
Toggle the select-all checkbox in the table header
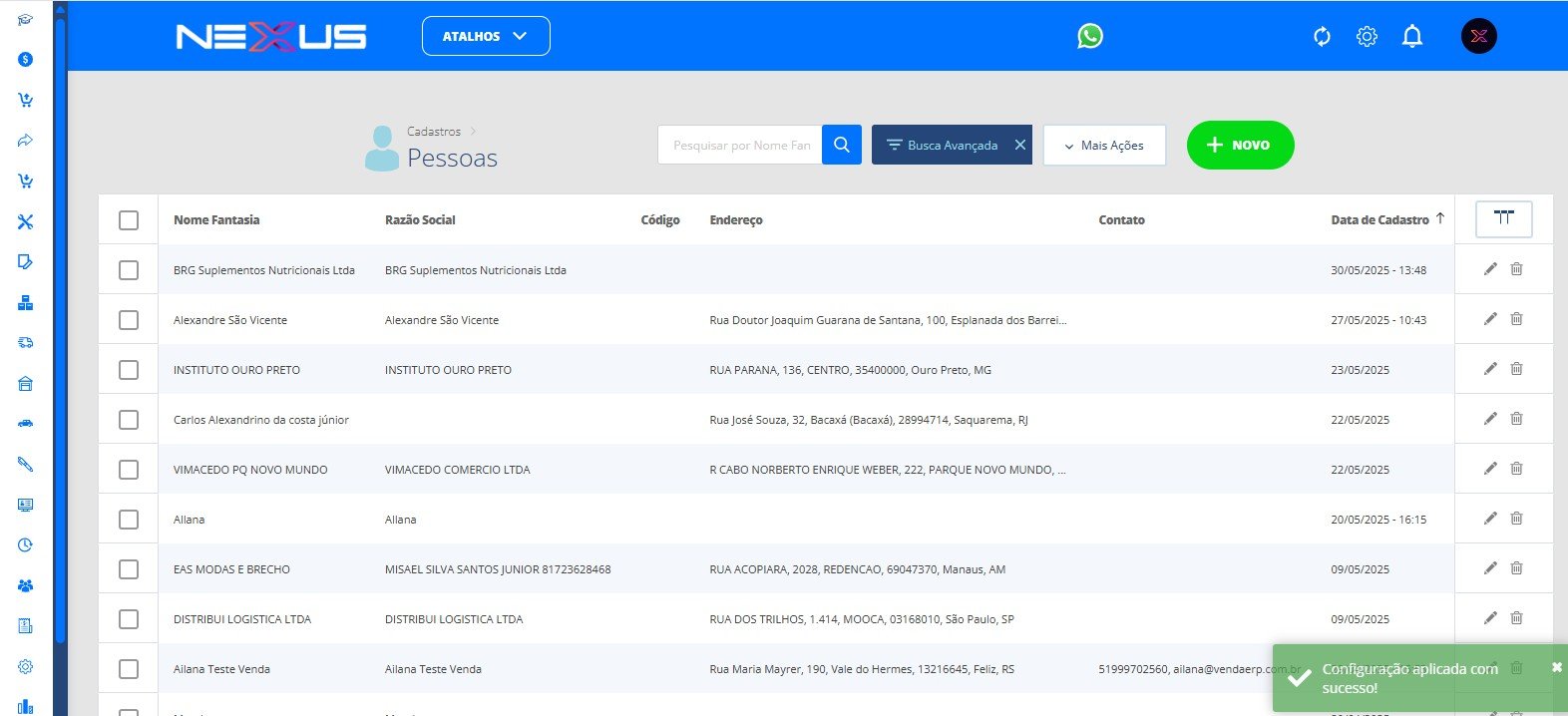pos(129,220)
